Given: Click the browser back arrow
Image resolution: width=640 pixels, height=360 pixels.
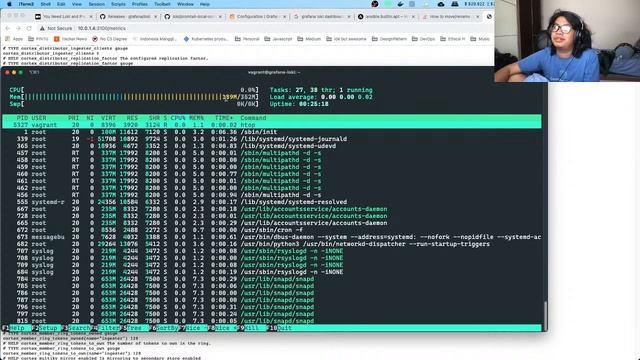Looking at the screenshot, I should click(x=8, y=28).
